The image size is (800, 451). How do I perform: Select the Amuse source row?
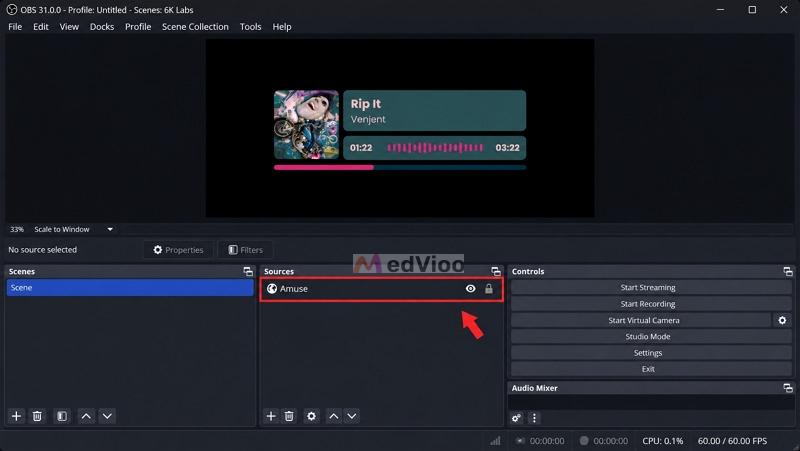[382, 289]
